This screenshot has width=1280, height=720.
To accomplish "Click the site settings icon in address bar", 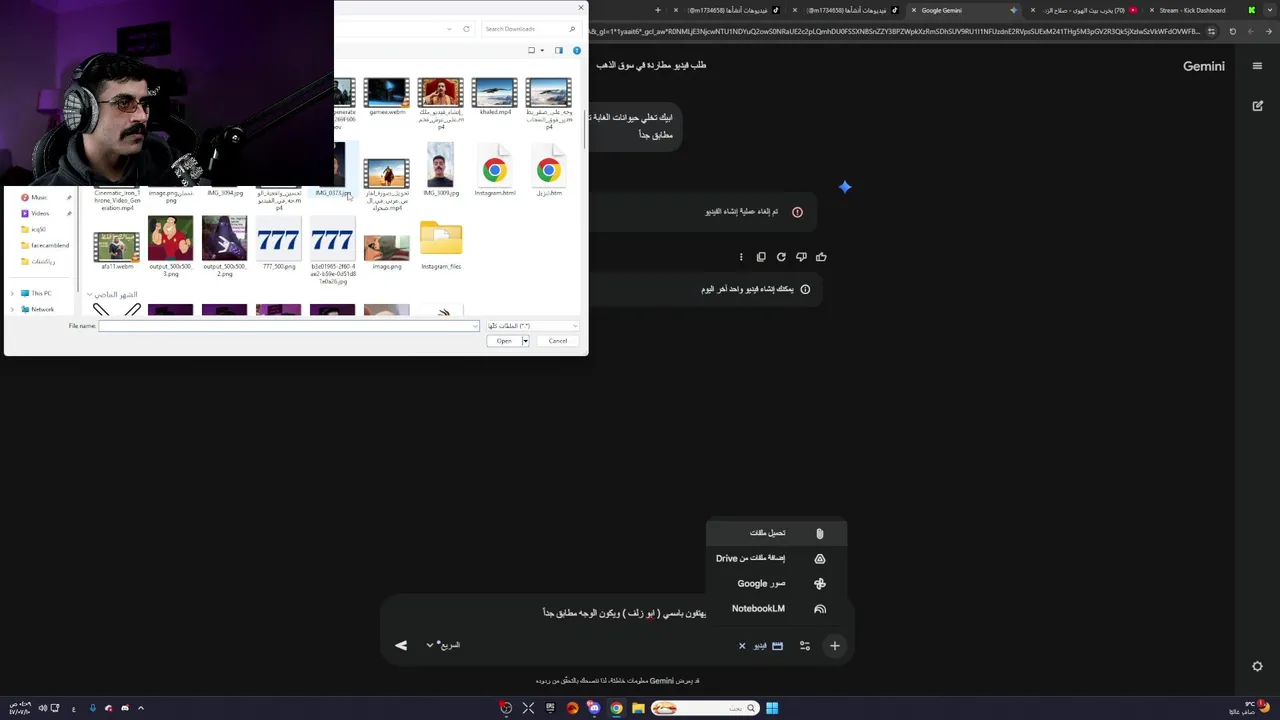I will pos(1211,31).
